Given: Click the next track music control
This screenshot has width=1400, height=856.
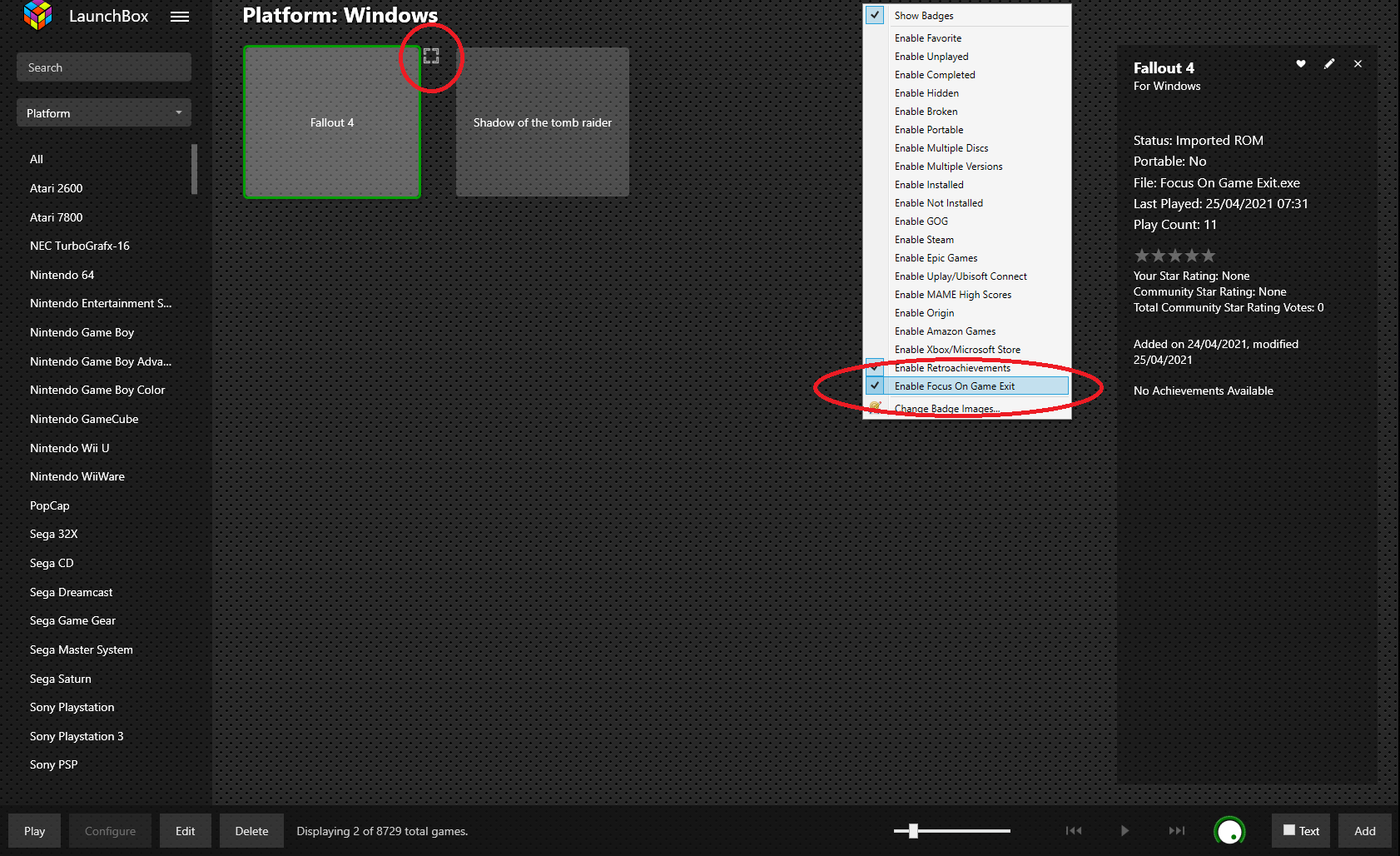Looking at the screenshot, I should tap(1176, 830).
